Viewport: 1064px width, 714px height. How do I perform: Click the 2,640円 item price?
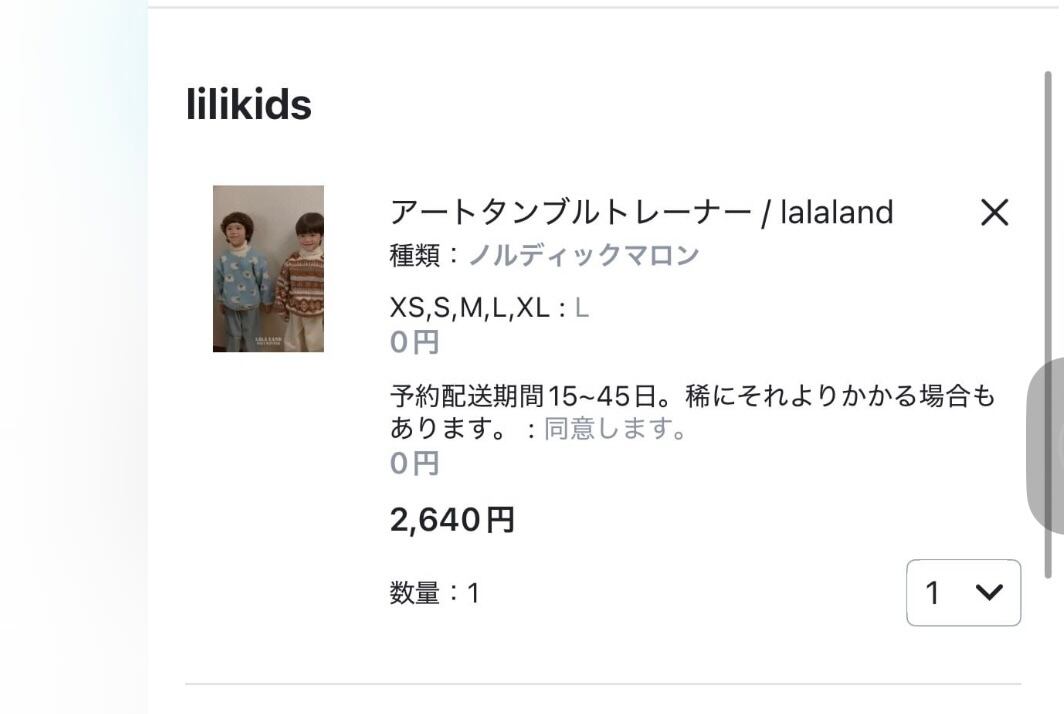(452, 520)
